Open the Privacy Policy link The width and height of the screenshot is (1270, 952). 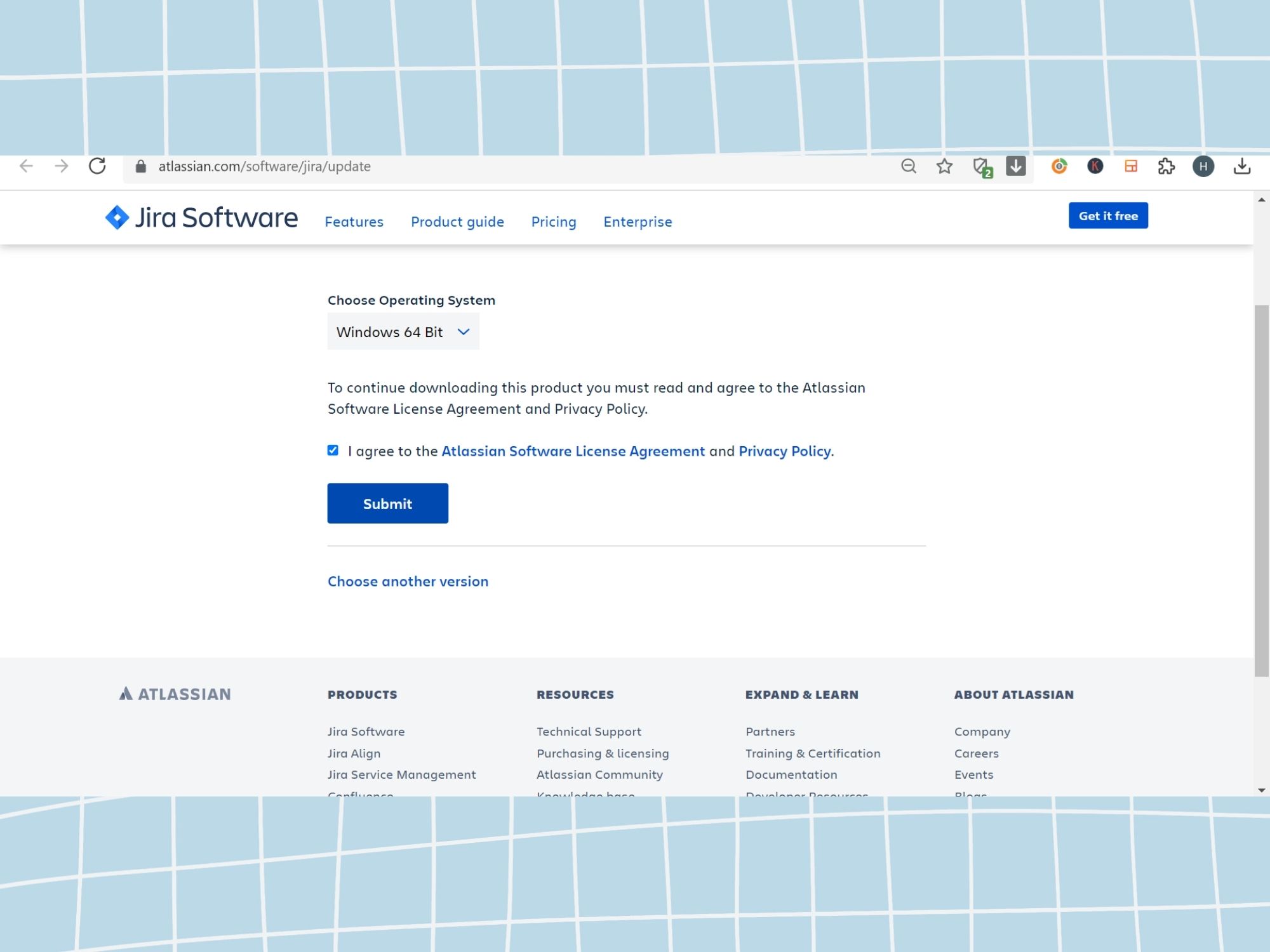pos(785,451)
